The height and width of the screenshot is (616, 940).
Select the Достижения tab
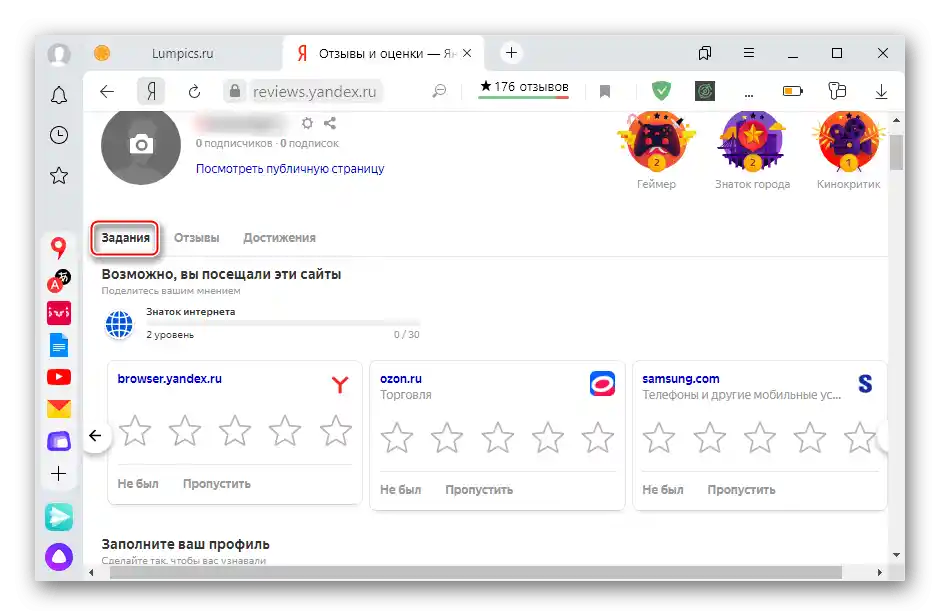point(279,238)
